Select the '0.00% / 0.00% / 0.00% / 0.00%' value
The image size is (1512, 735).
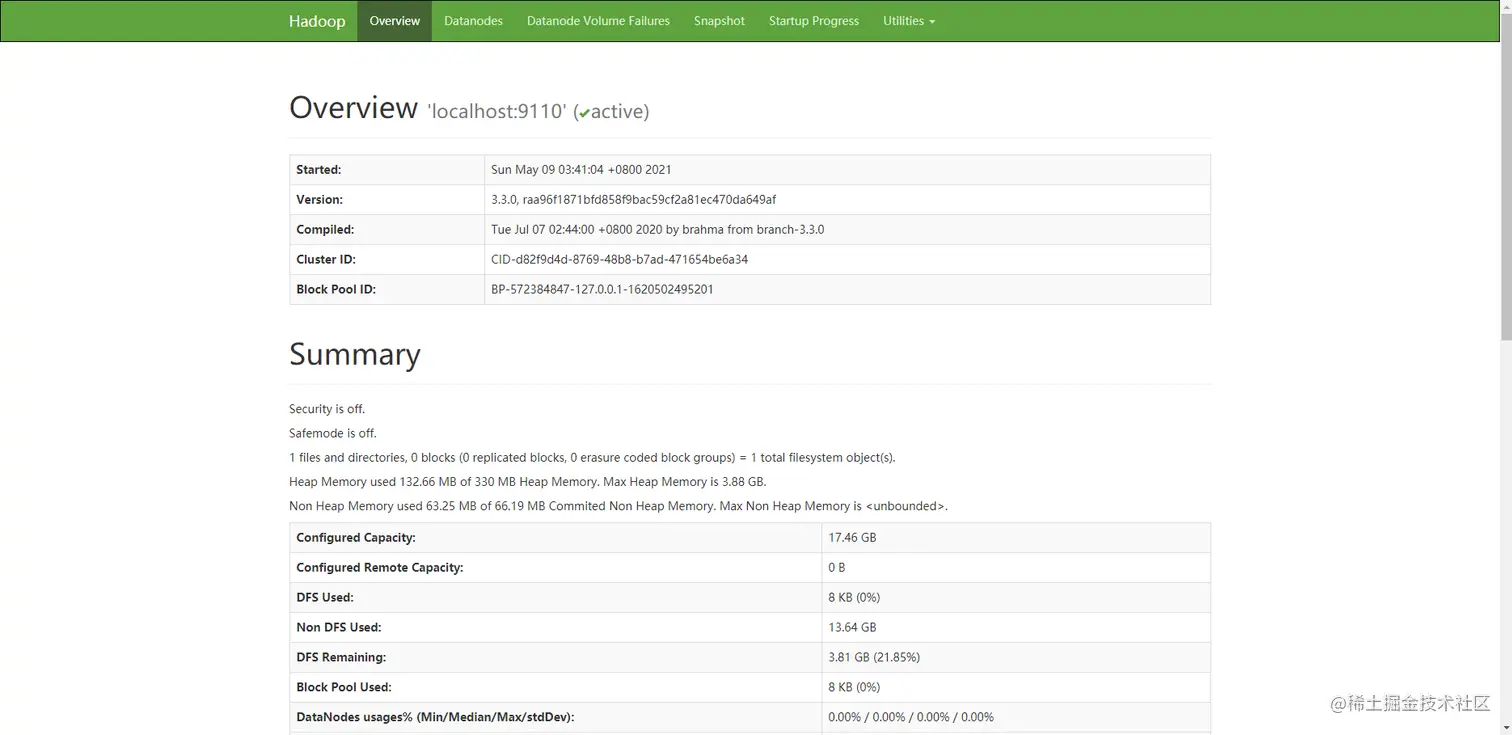pyautogui.click(x=911, y=718)
